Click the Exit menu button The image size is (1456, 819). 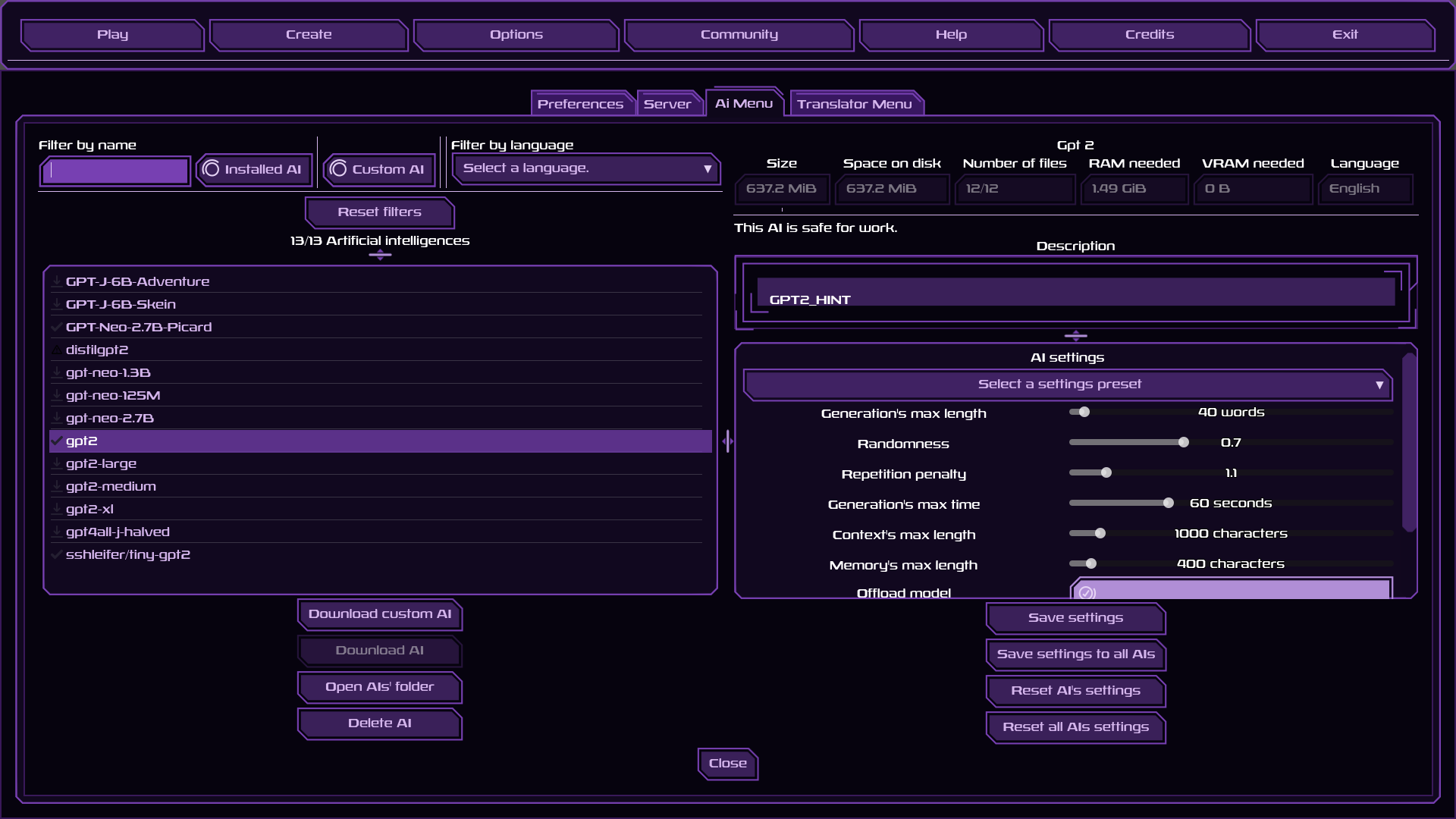[1345, 35]
